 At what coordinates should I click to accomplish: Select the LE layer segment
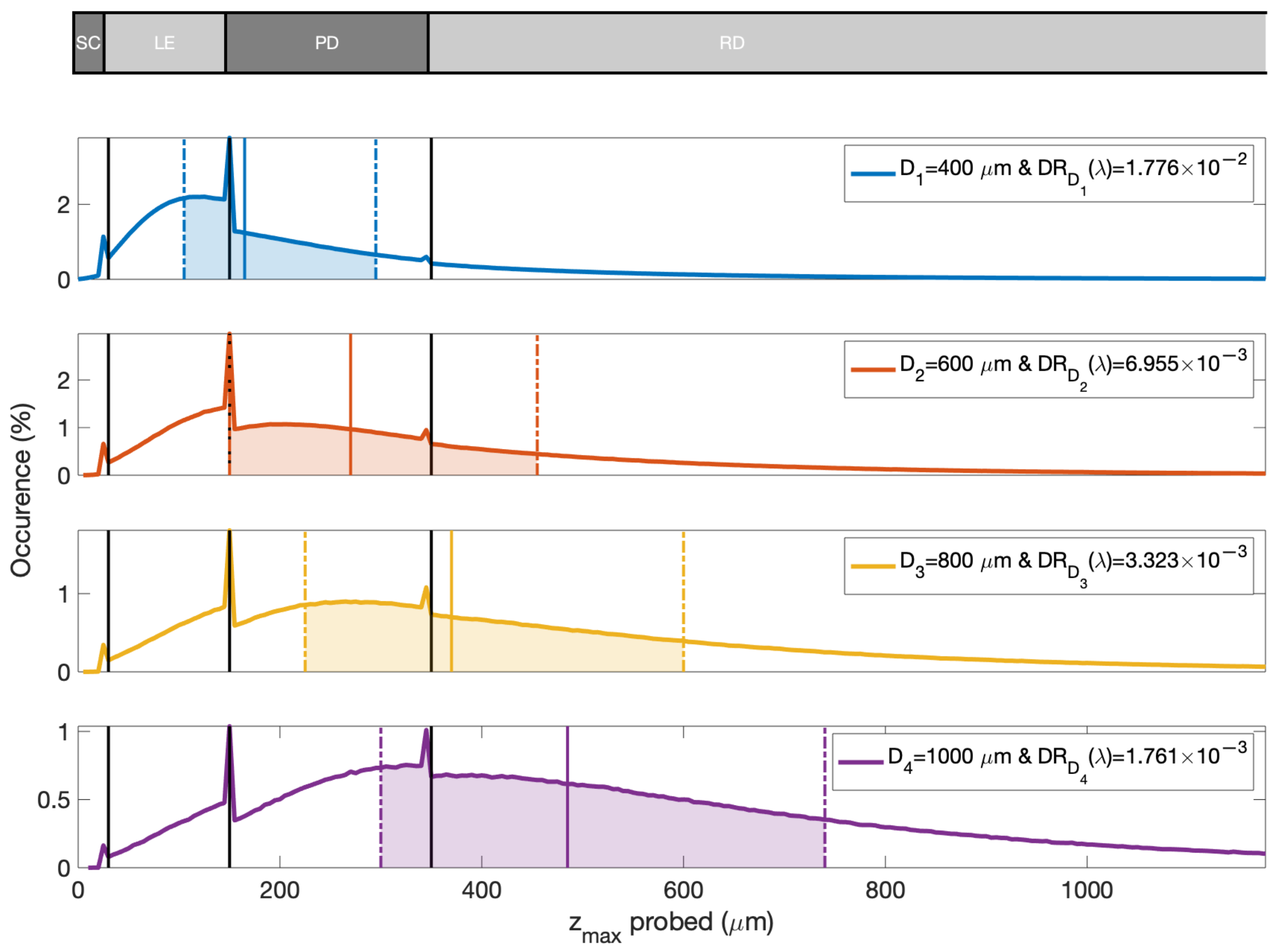pyautogui.click(x=164, y=43)
